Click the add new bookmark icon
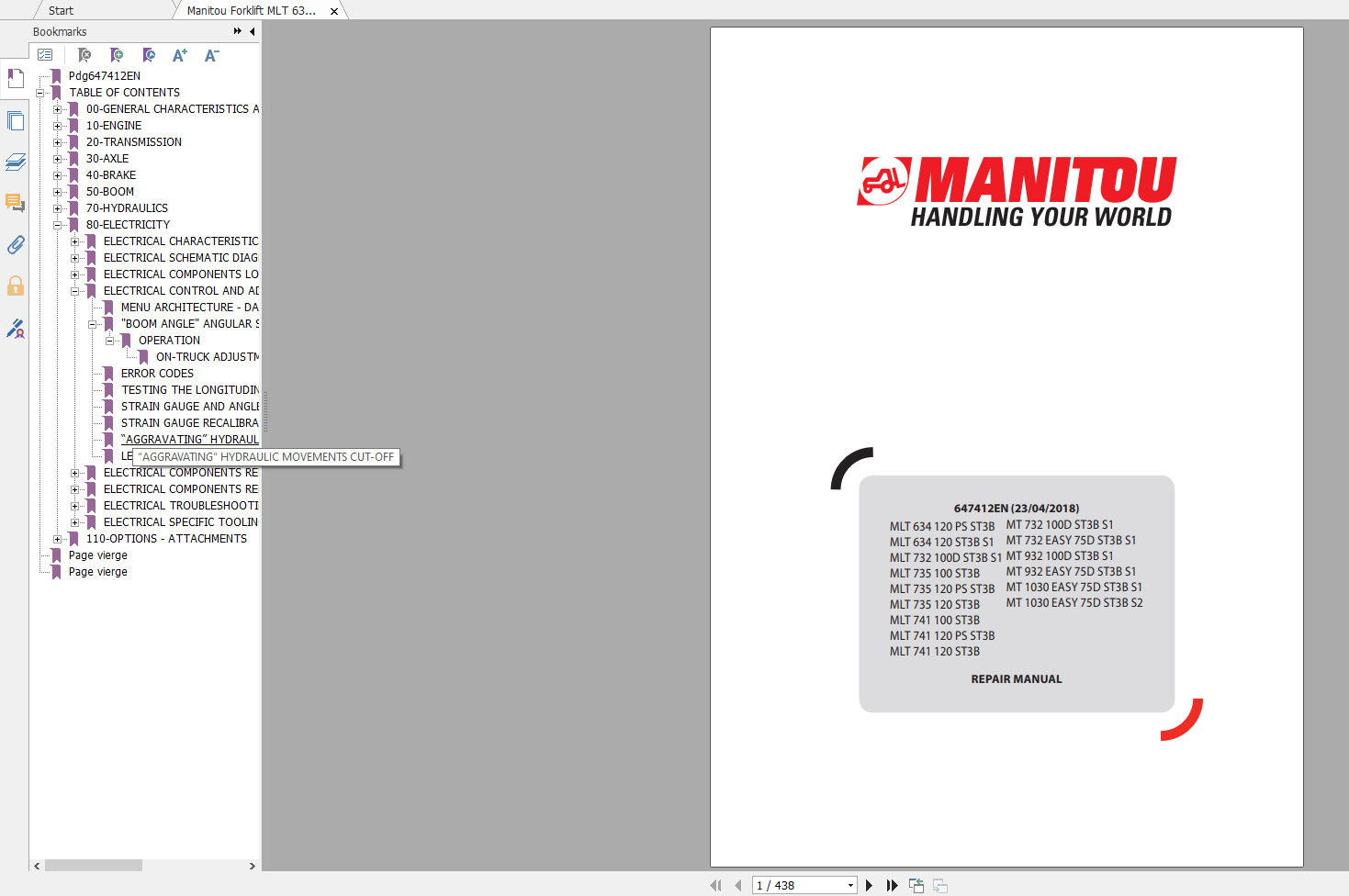1349x896 pixels. click(117, 55)
